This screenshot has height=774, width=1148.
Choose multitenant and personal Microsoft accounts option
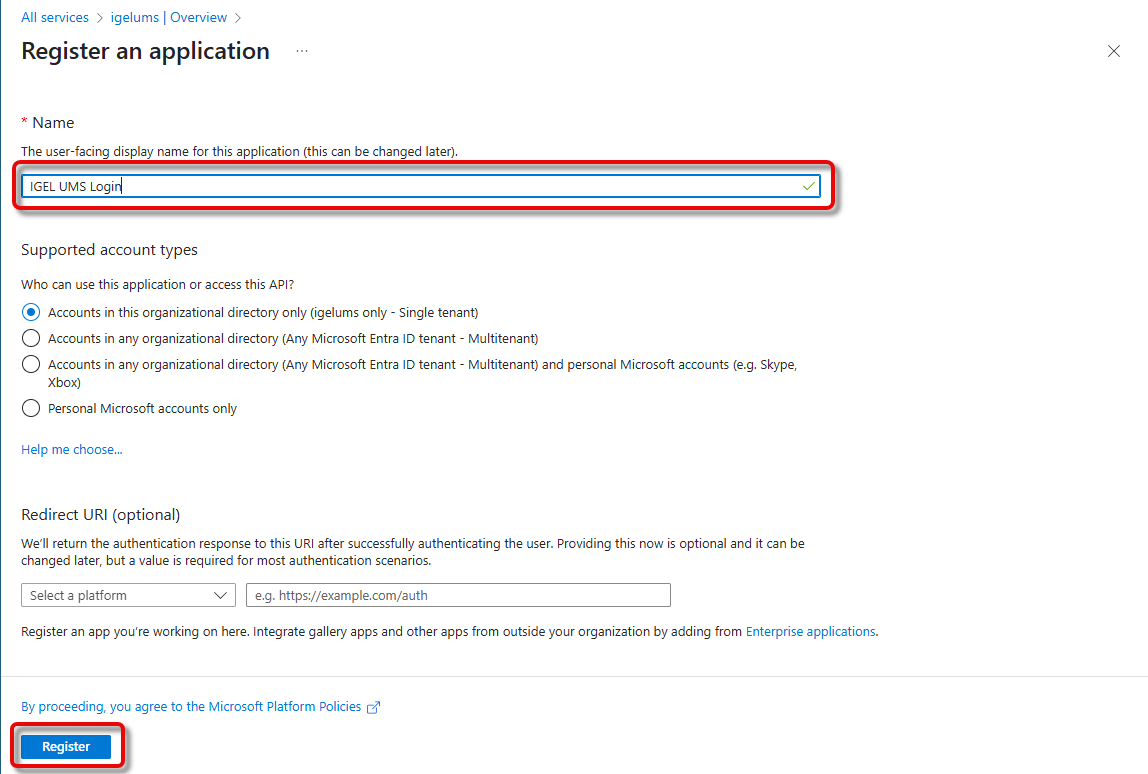[31, 364]
